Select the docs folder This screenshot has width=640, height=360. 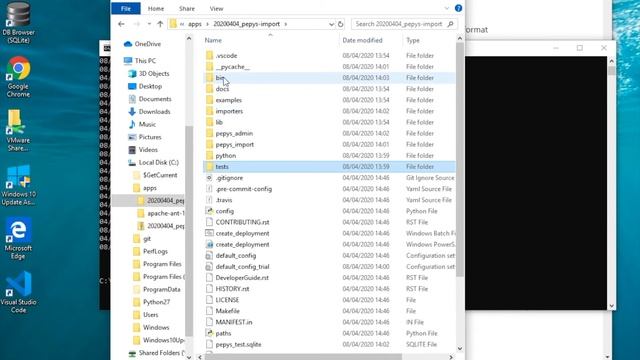click(222, 89)
